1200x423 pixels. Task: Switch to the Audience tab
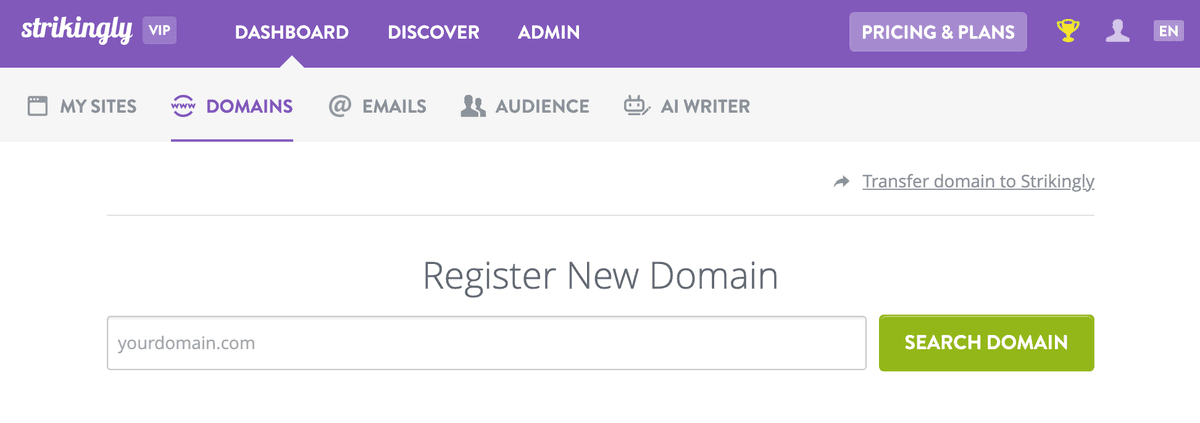[x=542, y=106]
